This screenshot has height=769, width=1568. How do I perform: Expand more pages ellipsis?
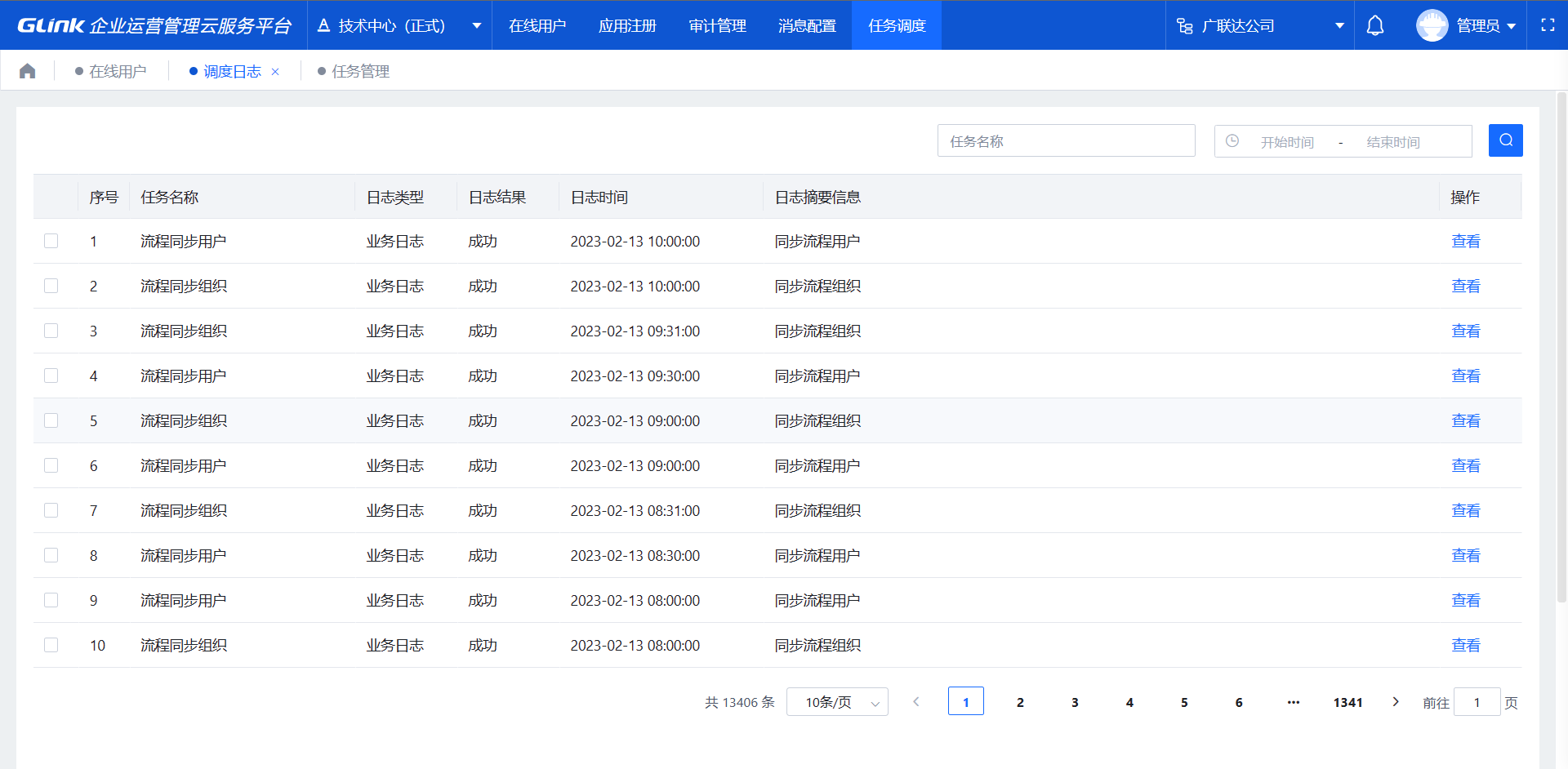pos(1294,702)
